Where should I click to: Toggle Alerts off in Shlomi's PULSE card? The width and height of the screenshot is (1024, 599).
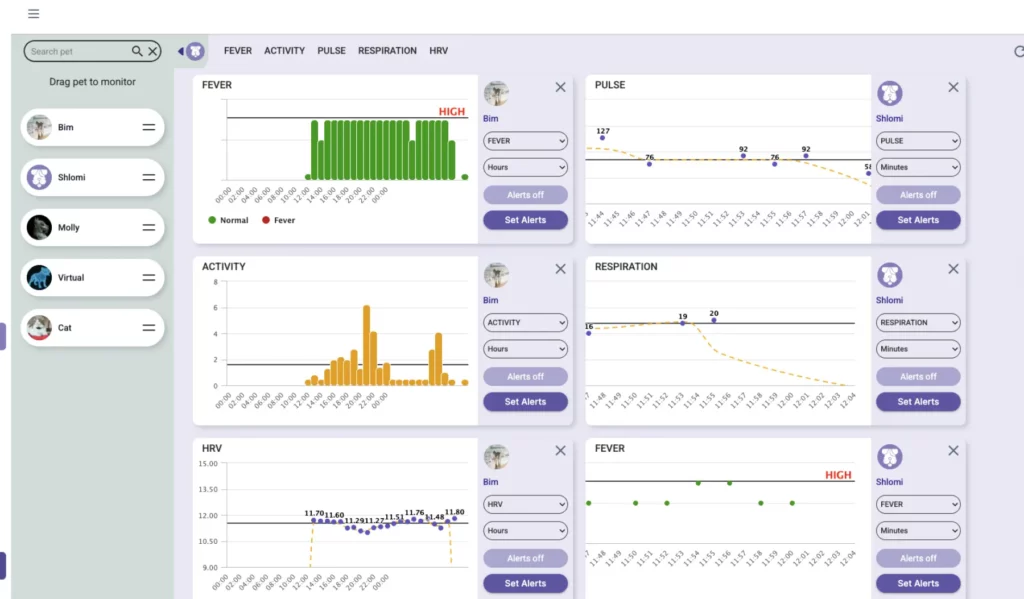[x=918, y=195]
